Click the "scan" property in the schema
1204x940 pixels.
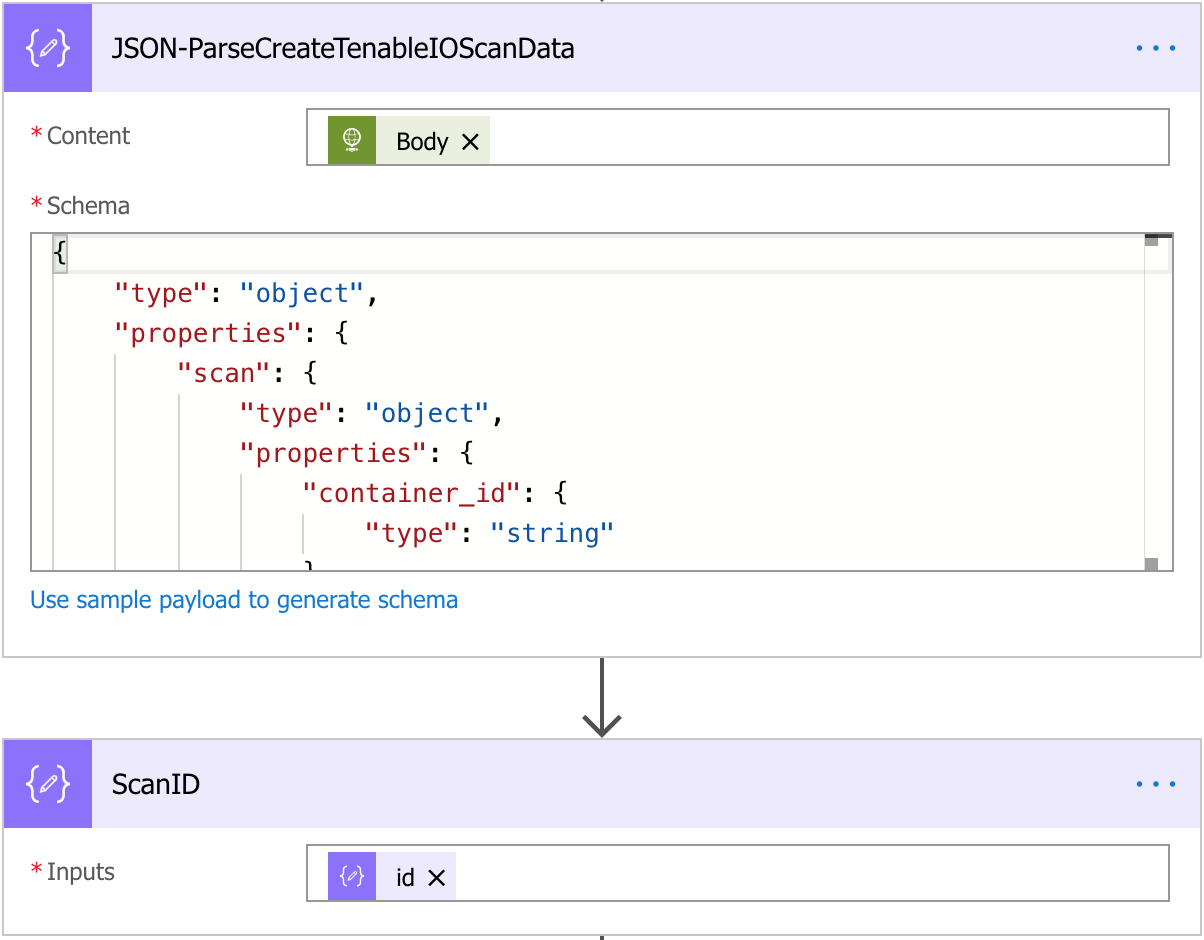pyautogui.click(x=217, y=373)
